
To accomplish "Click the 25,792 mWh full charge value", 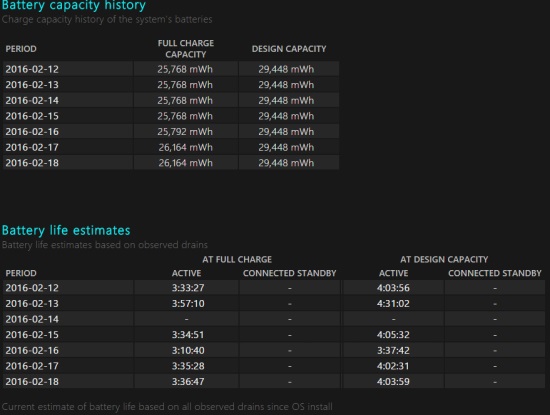I will [185, 132].
